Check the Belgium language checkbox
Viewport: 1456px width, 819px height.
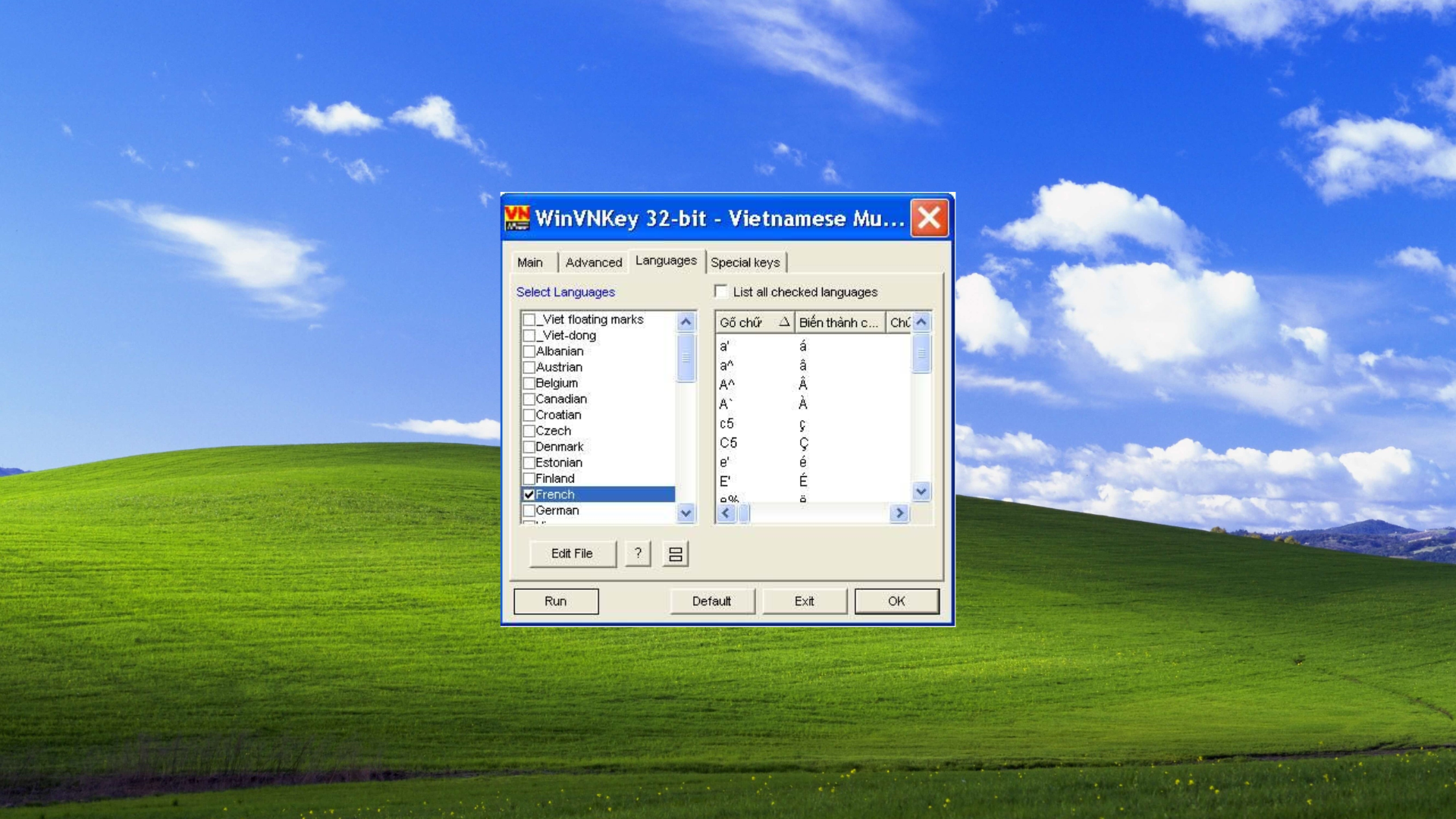tap(529, 384)
